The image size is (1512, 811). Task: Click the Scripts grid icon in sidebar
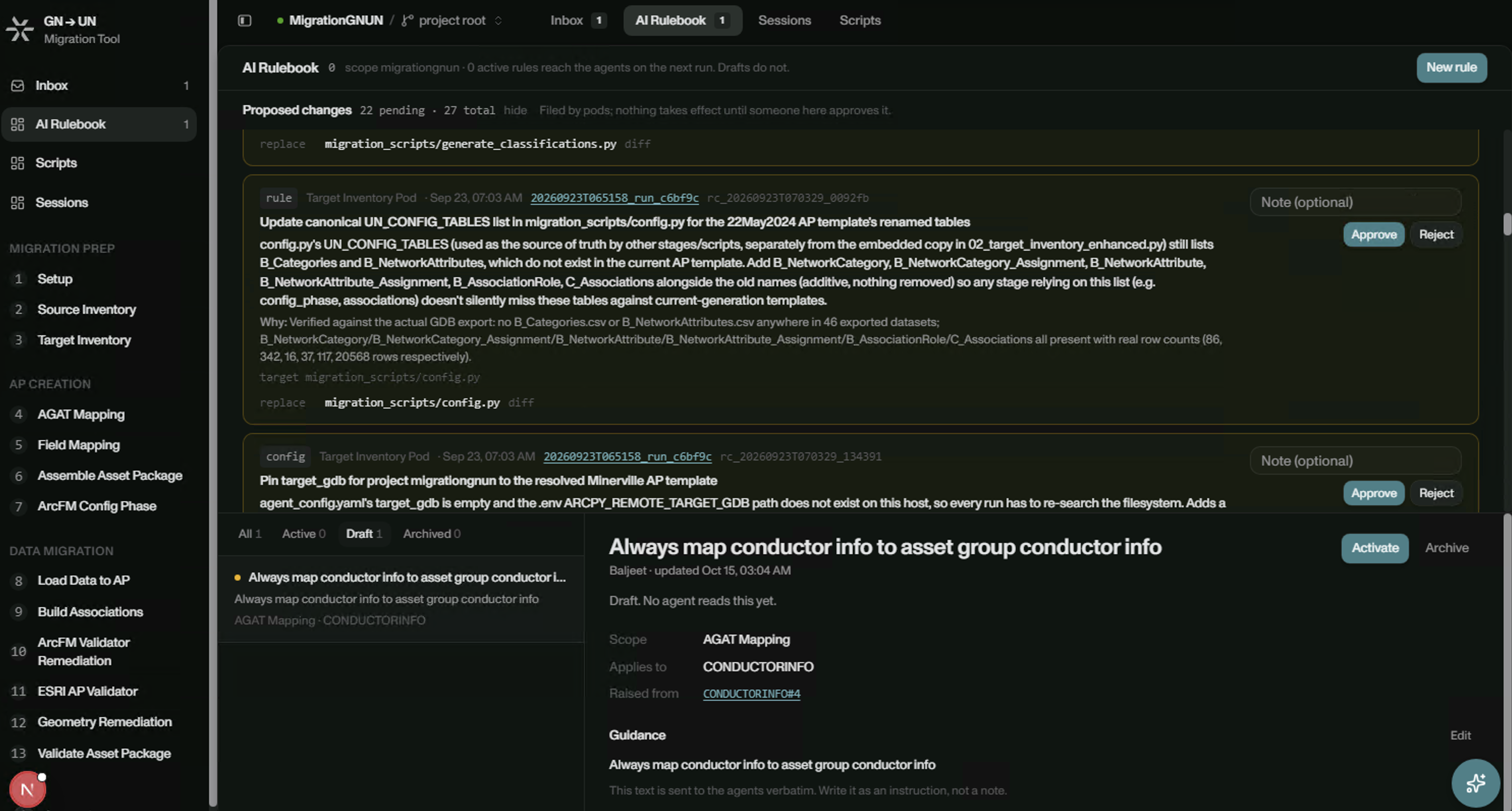pyautogui.click(x=18, y=163)
